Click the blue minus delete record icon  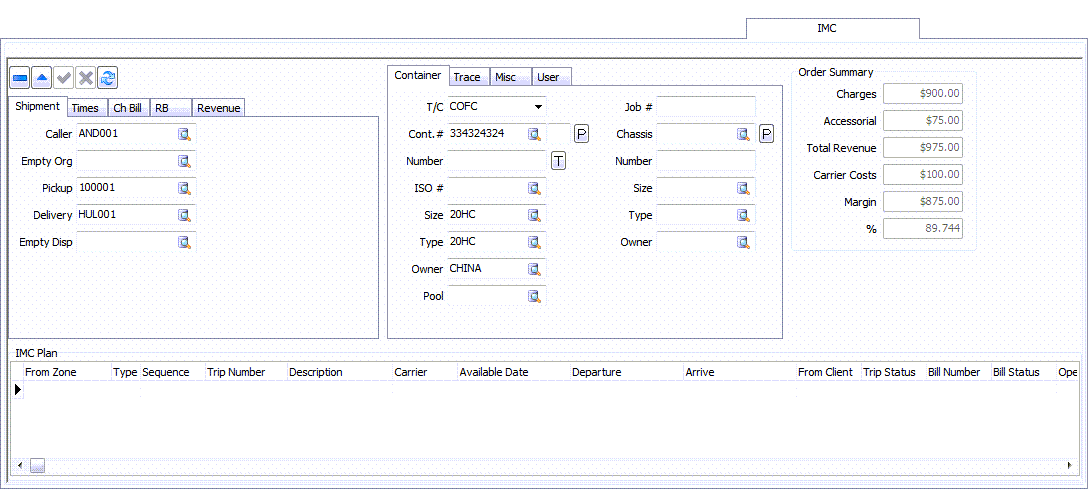(x=20, y=78)
